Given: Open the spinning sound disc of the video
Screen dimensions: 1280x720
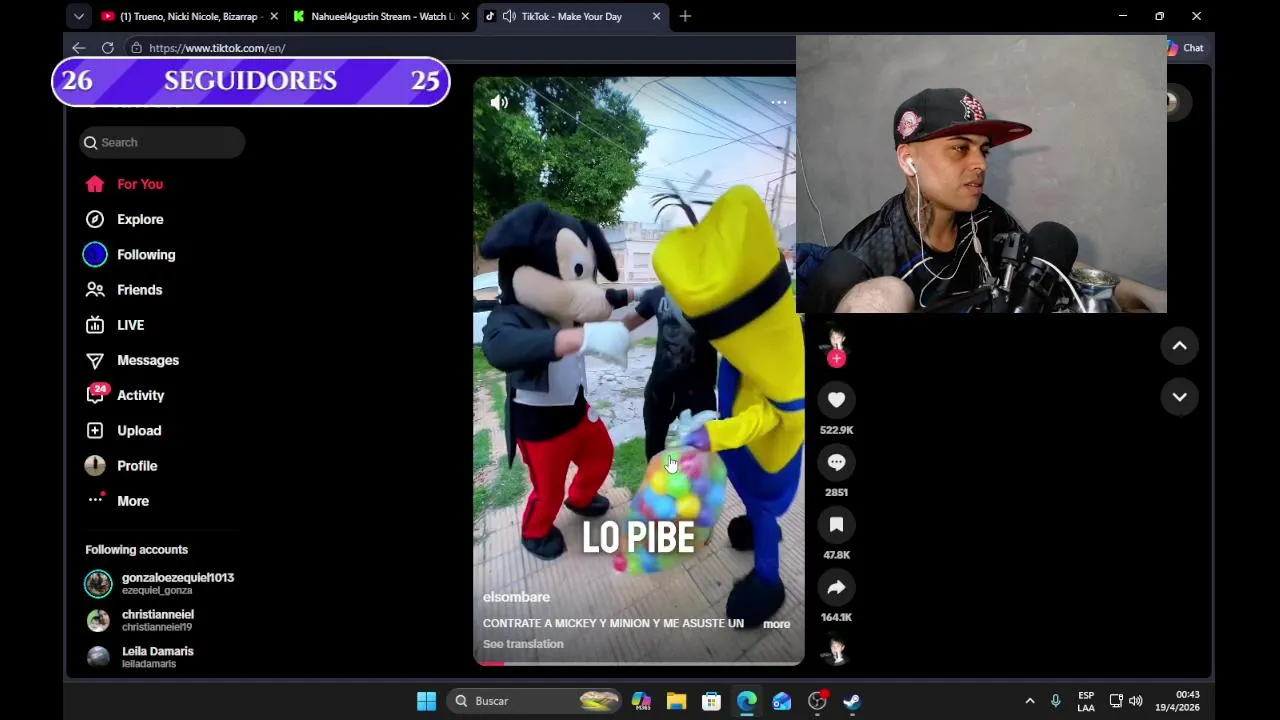Looking at the screenshot, I should pos(836,651).
